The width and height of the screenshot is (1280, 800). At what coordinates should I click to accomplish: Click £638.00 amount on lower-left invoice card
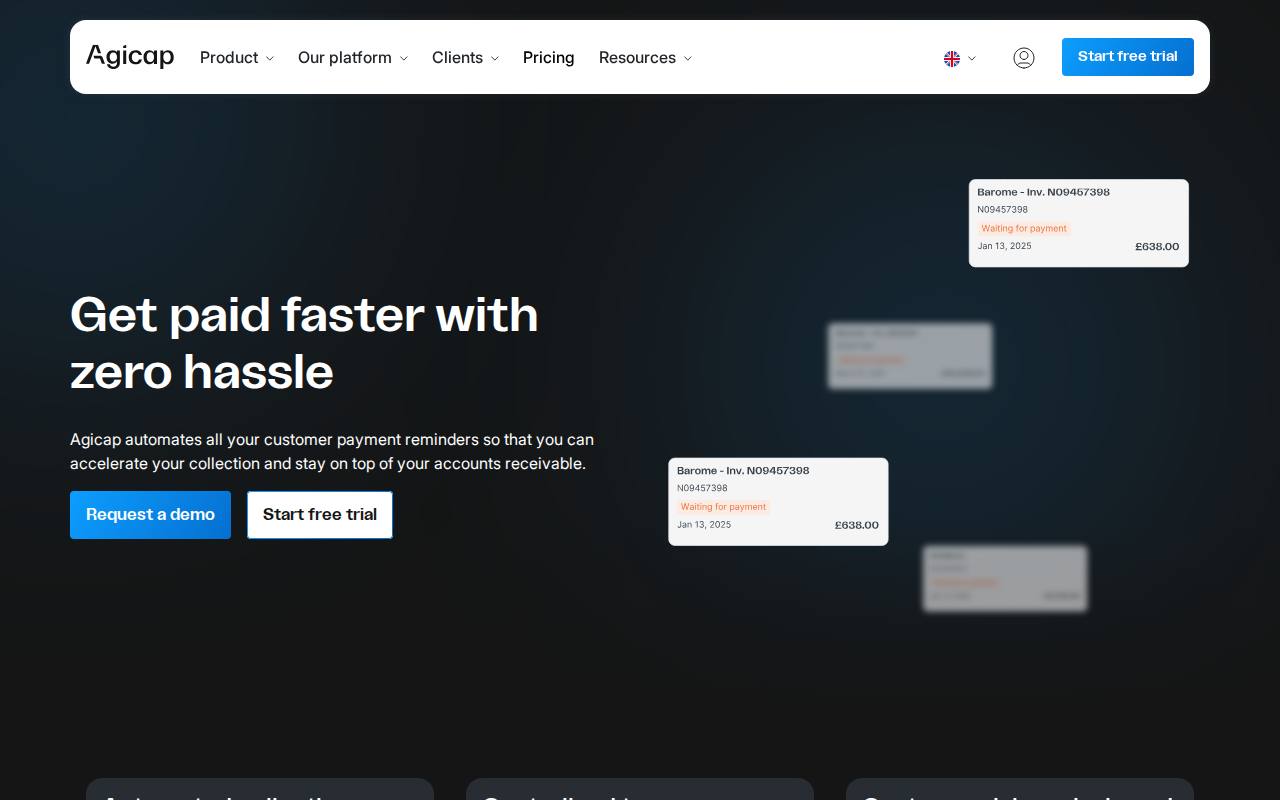(857, 525)
